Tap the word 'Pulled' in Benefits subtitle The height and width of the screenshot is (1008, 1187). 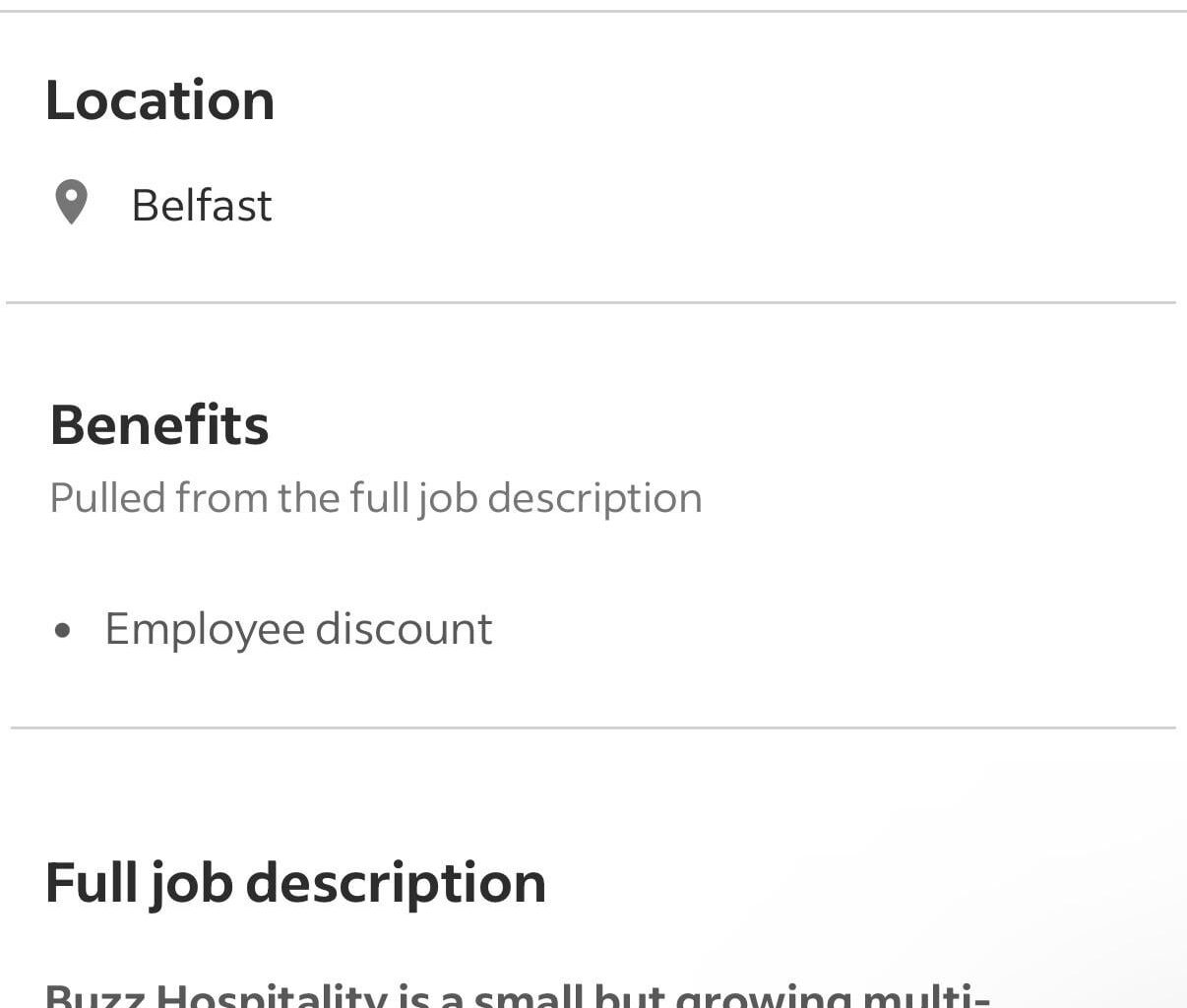107,498
